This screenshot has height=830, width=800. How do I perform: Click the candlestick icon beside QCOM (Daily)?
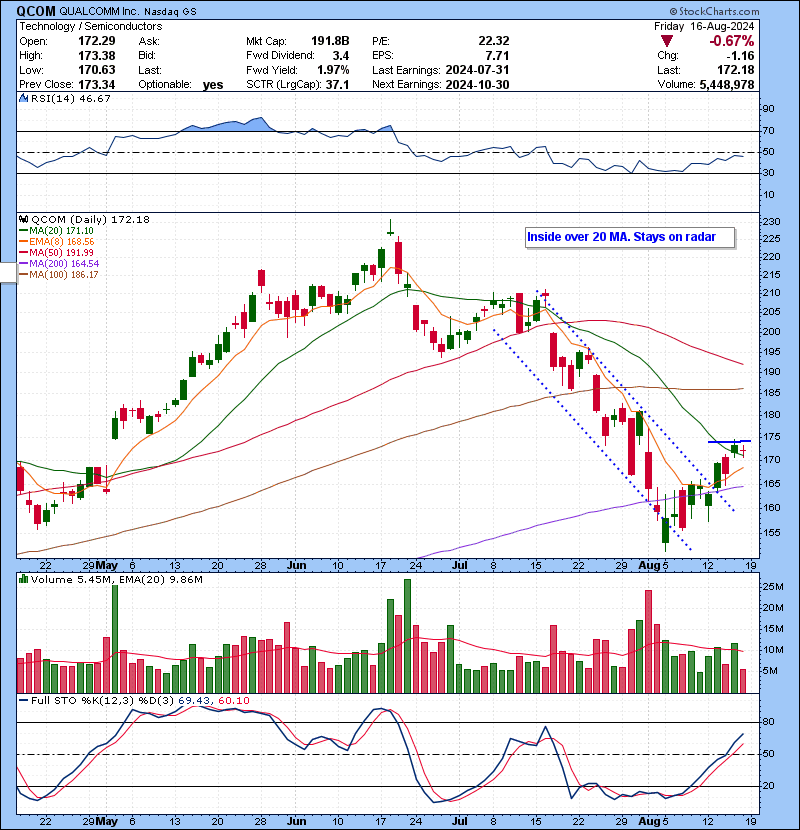pyautogui.click(x=24, y=219)
